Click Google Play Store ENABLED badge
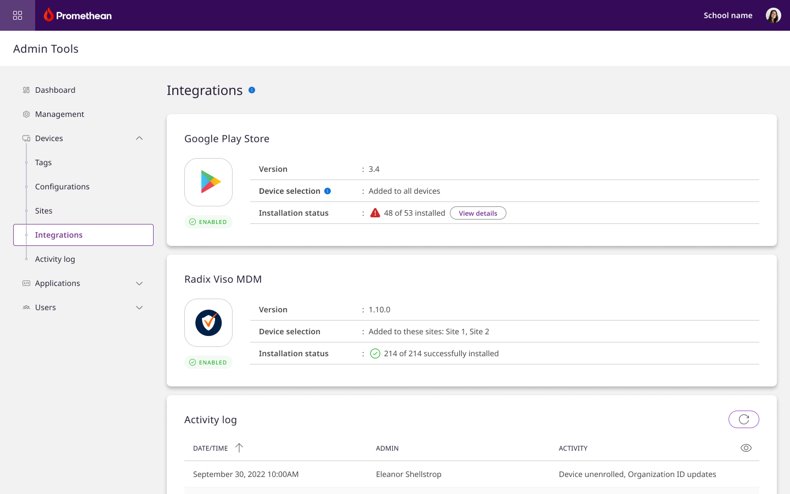This screenshot has height=494, width=790. tap(208, 222)
